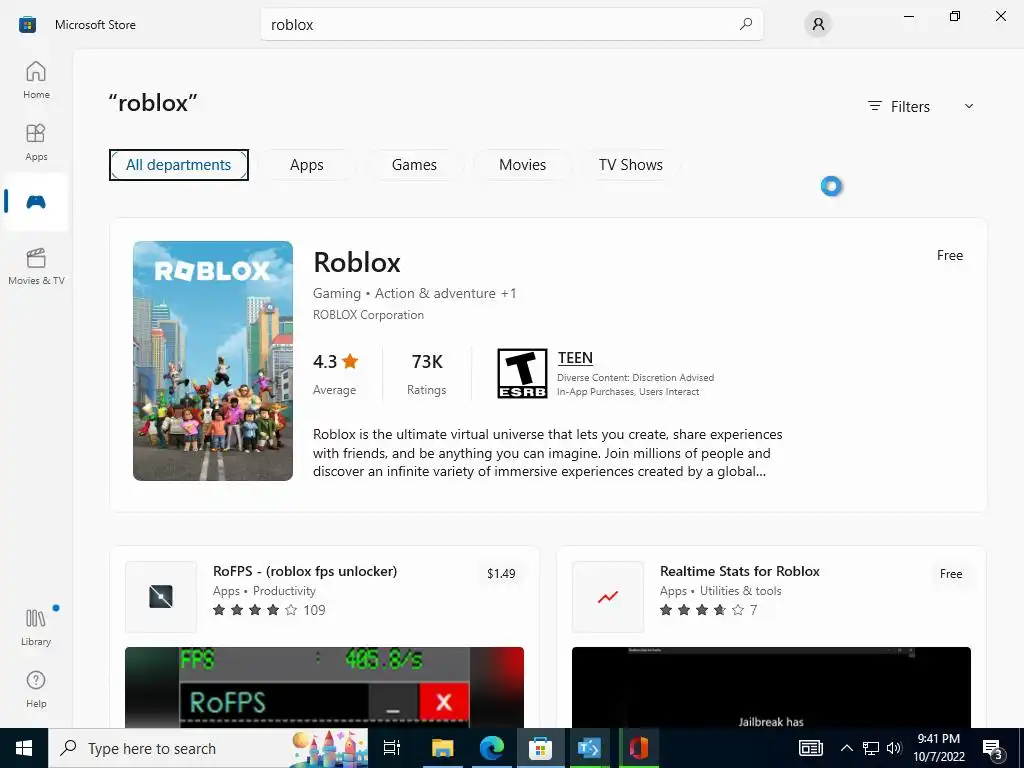This screenshot has height=768, width=1024.
Task: Expand the Filters dropdown
Action: (x=920, y=106)
